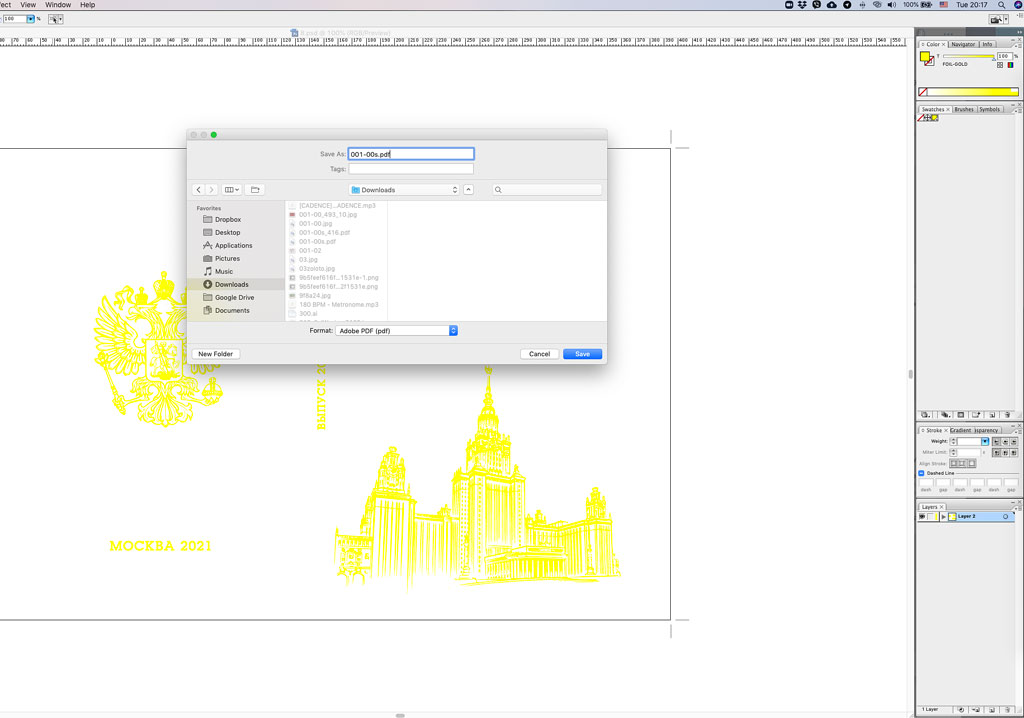Viewport: 1024px width, 718px height.
Task: Go back in the file browser
Action: (x=199, y=190)
